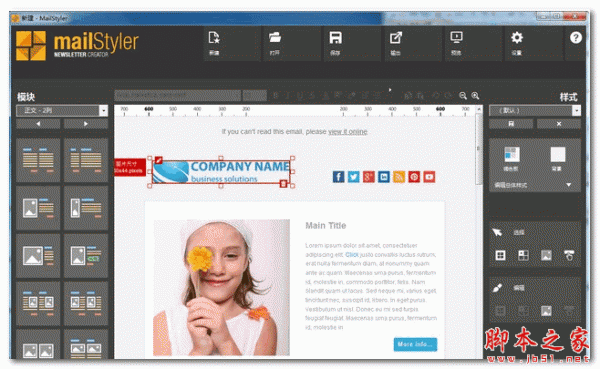This screenshot has height=369, width=600.
Task: Select a single cell with the cell icon
Action: 523,255
